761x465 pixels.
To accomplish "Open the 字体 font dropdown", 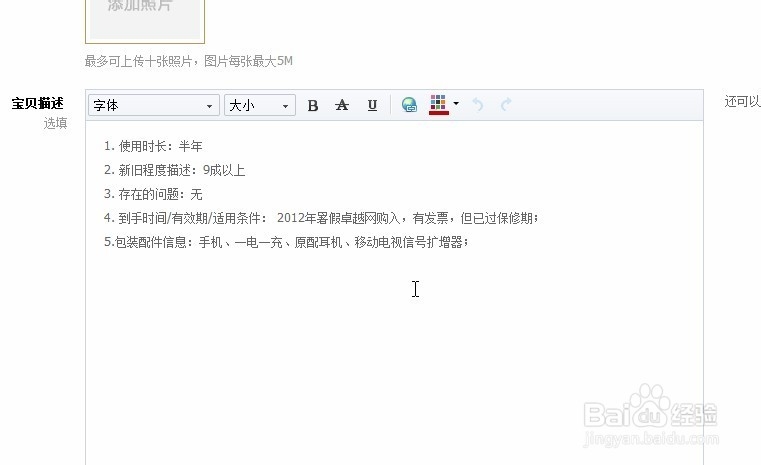I will pos(153,105).
